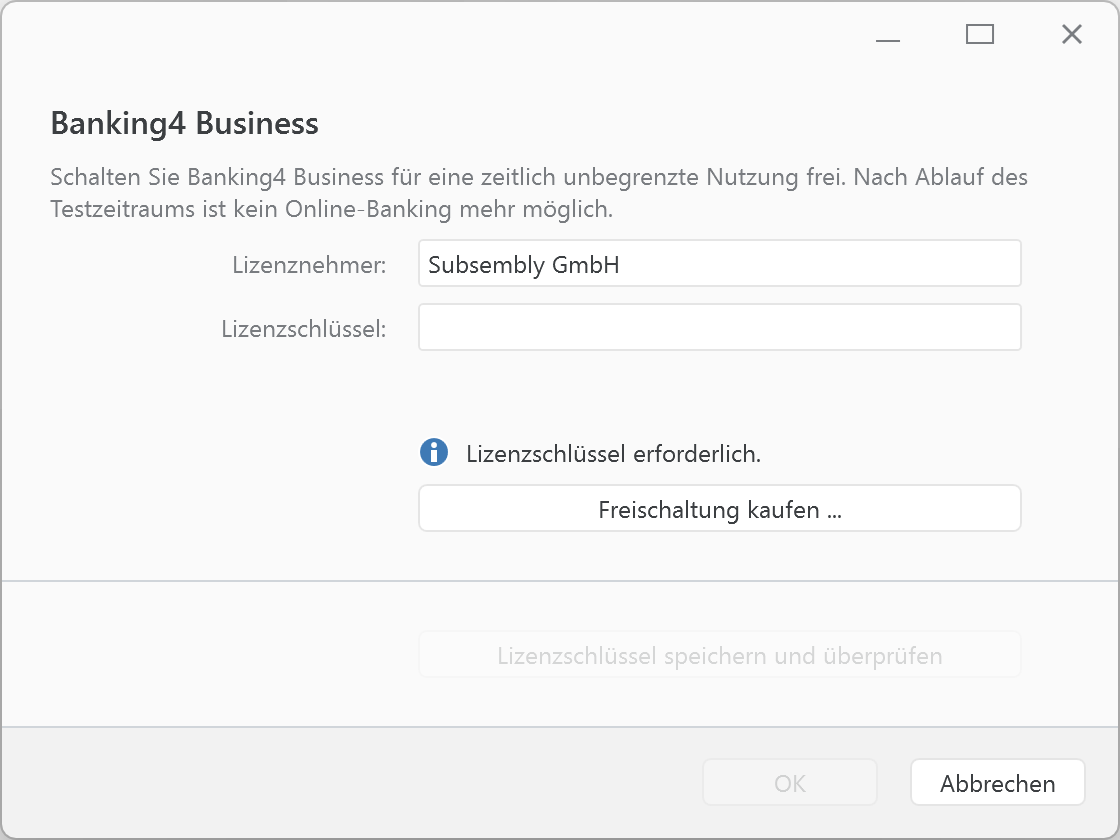Click the Banking4 Business dialog heading
1120x840 pixels.
(184, 123)
